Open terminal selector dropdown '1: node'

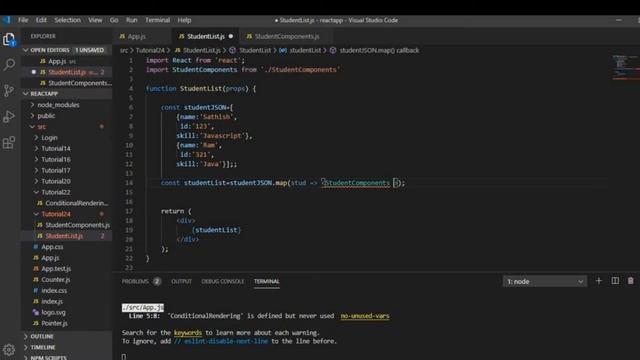[x=545, y=281]
